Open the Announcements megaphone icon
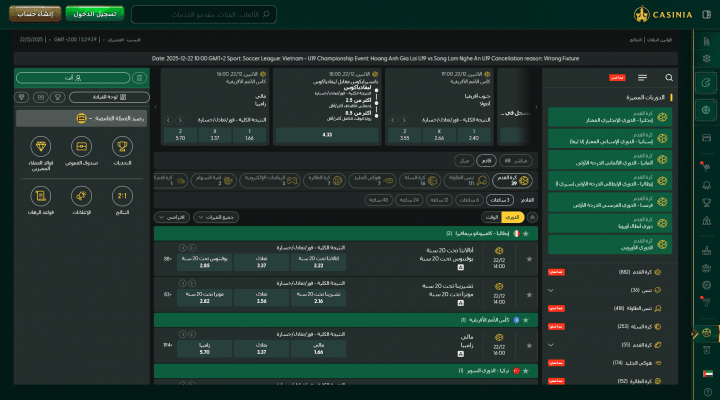The image size is (720, 400). 82,197
